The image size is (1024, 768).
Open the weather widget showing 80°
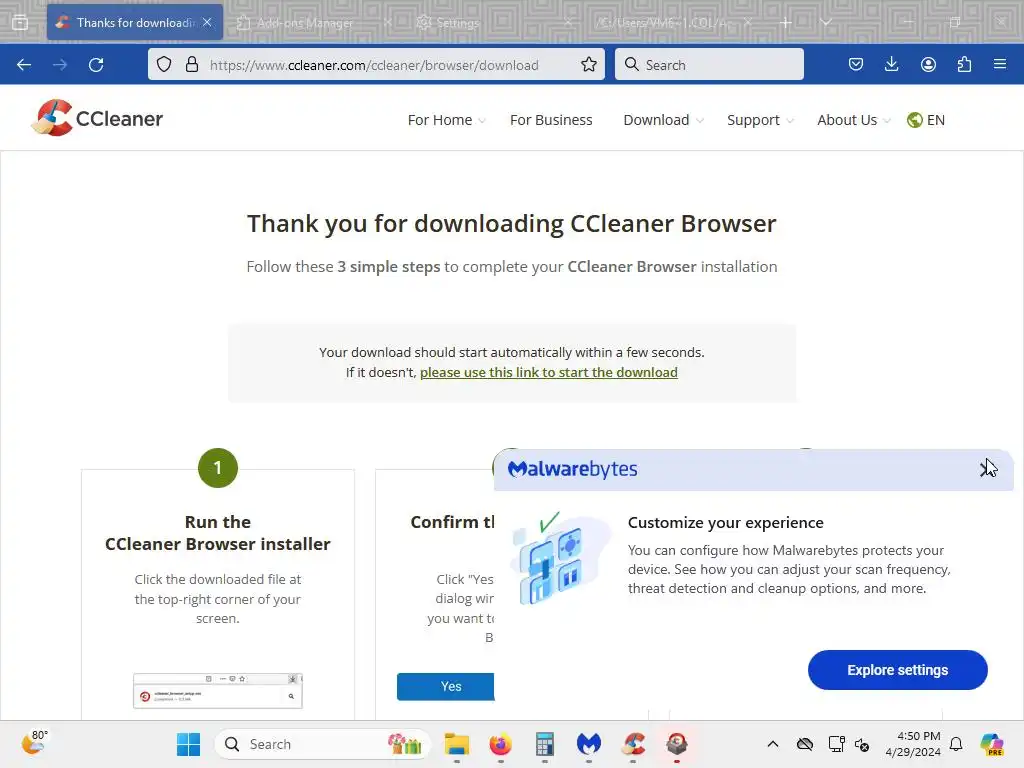[x=34, y=743]
